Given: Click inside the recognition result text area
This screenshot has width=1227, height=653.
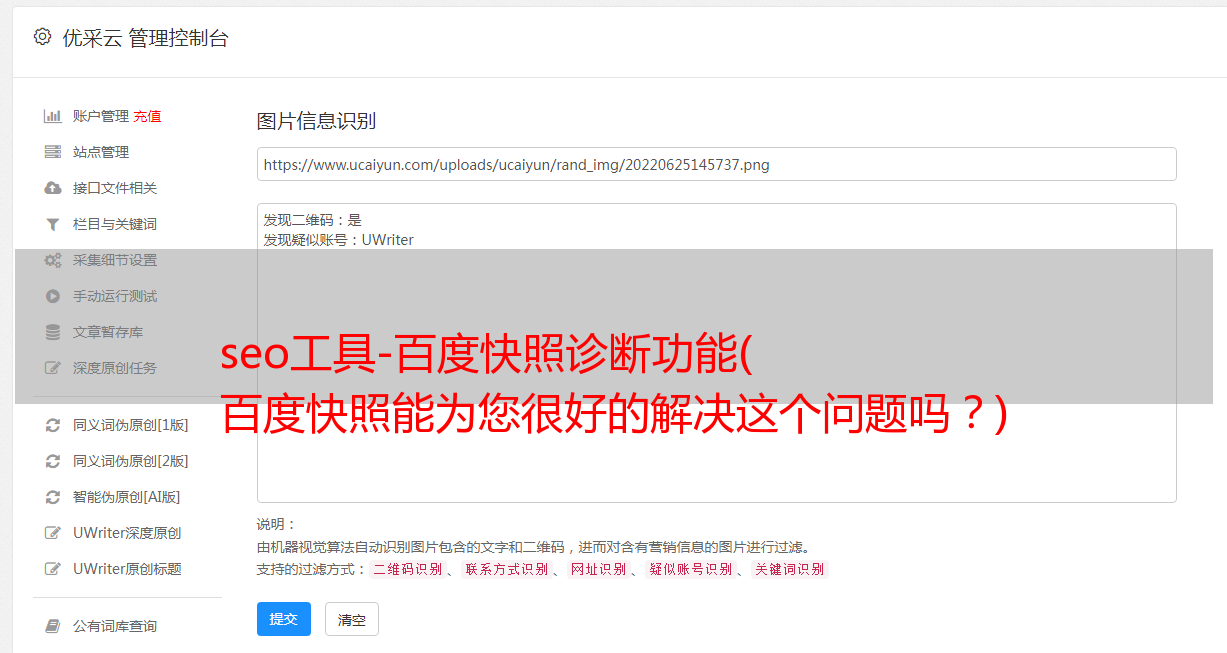Looking at the screenshot, I should tap(716, 353).
